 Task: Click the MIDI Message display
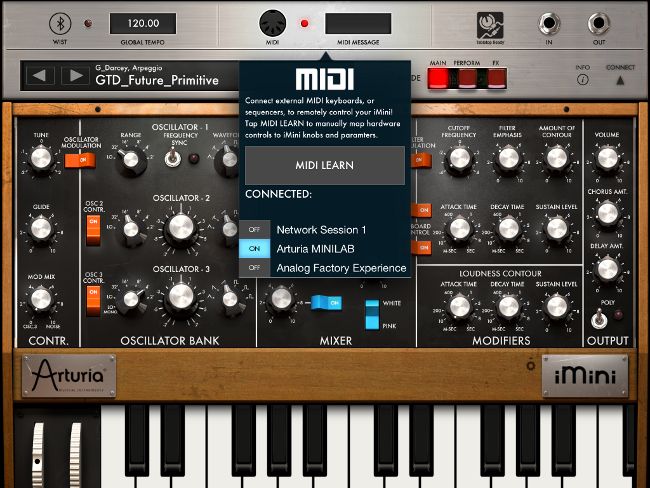point(358,23)
